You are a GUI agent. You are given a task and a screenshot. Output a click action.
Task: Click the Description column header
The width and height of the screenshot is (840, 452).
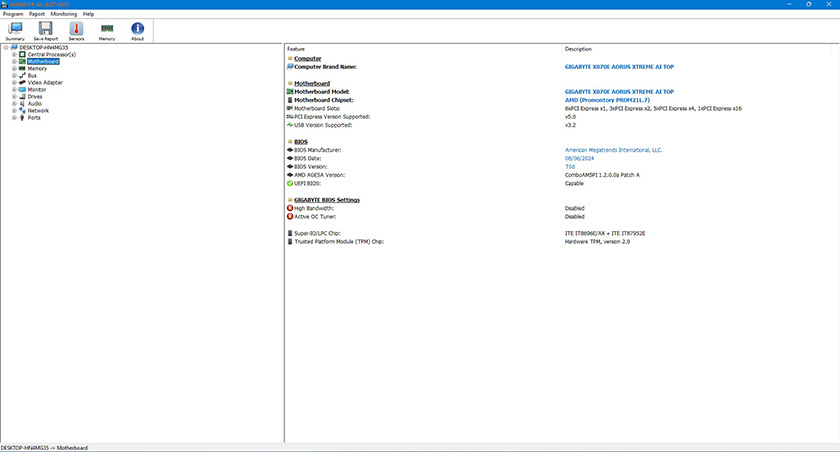click(x=578, y=48)
